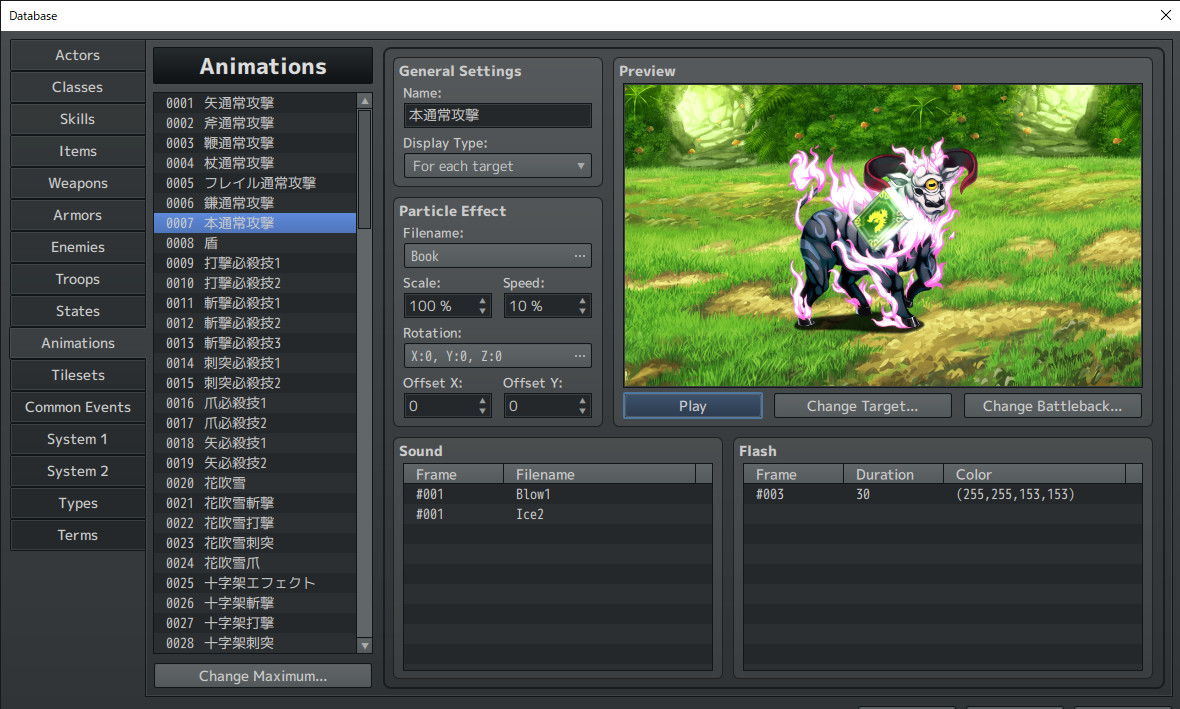Play the animation preview
1180x709 pixels.
[x=692, y=405]
